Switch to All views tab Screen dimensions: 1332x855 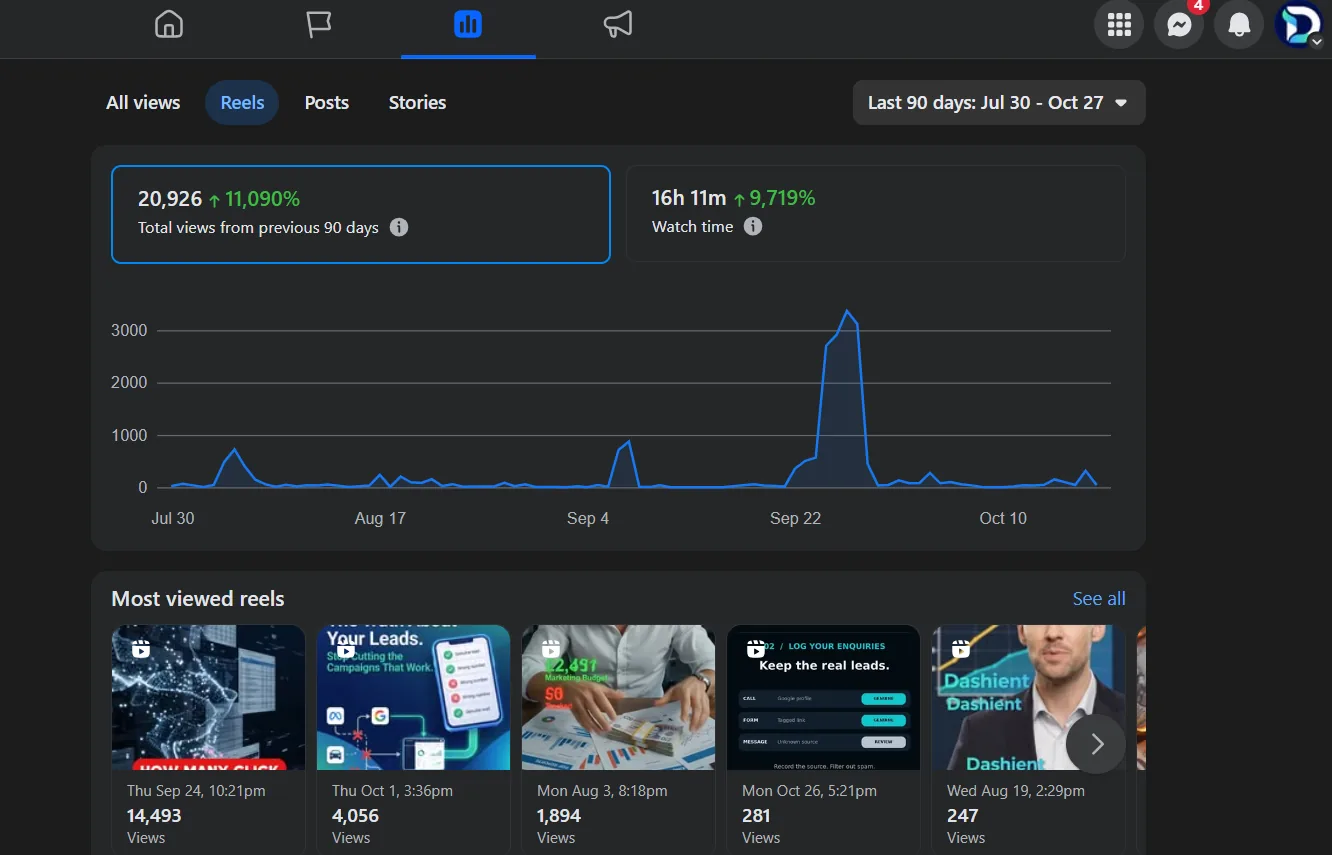click(x=143, y=102)
